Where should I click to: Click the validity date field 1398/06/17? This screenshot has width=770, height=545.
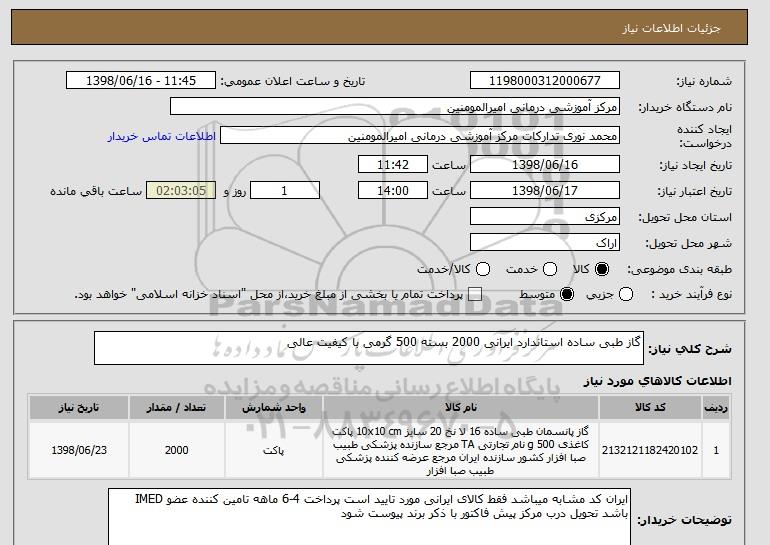545,191
